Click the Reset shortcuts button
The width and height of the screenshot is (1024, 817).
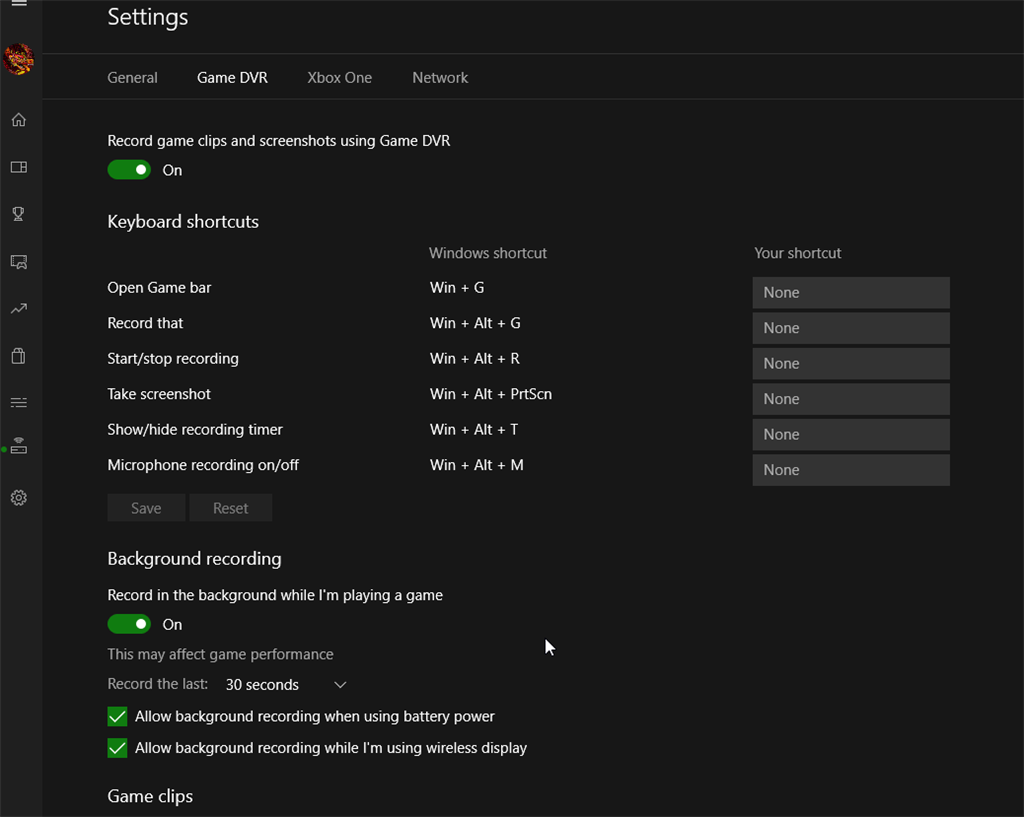pos(231,508)
